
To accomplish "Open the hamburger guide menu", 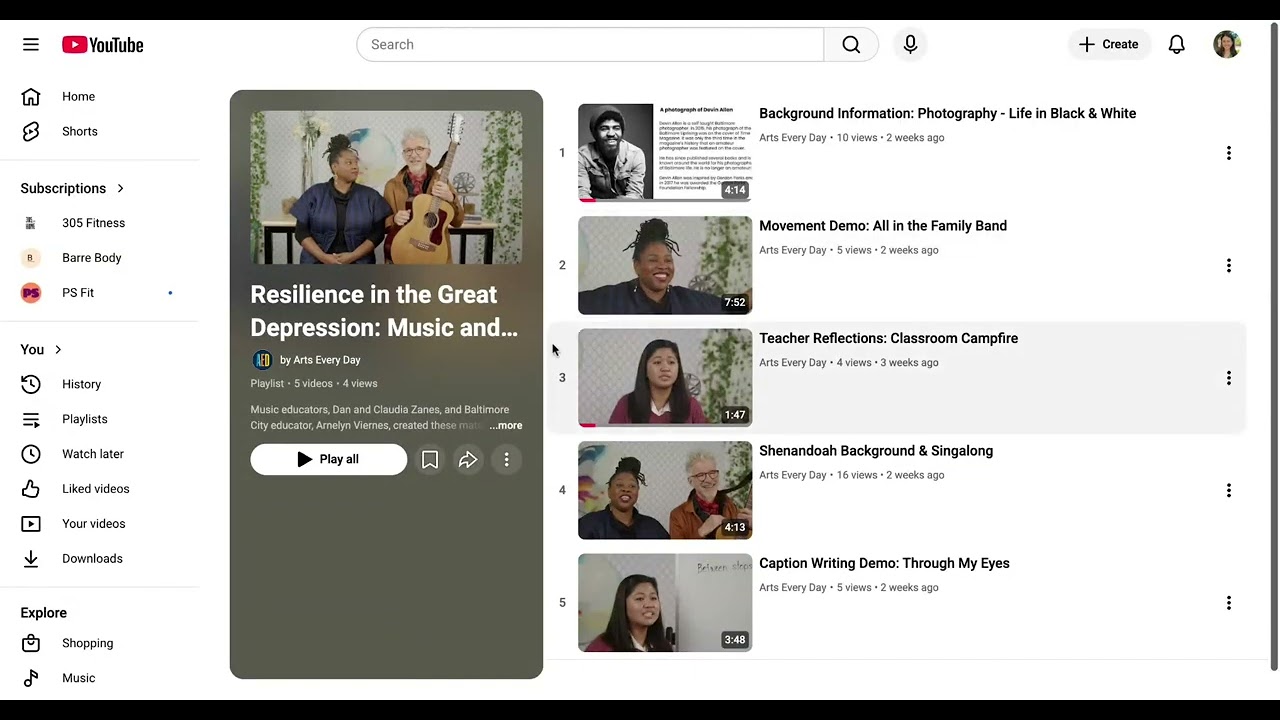I will click(31, 44).
